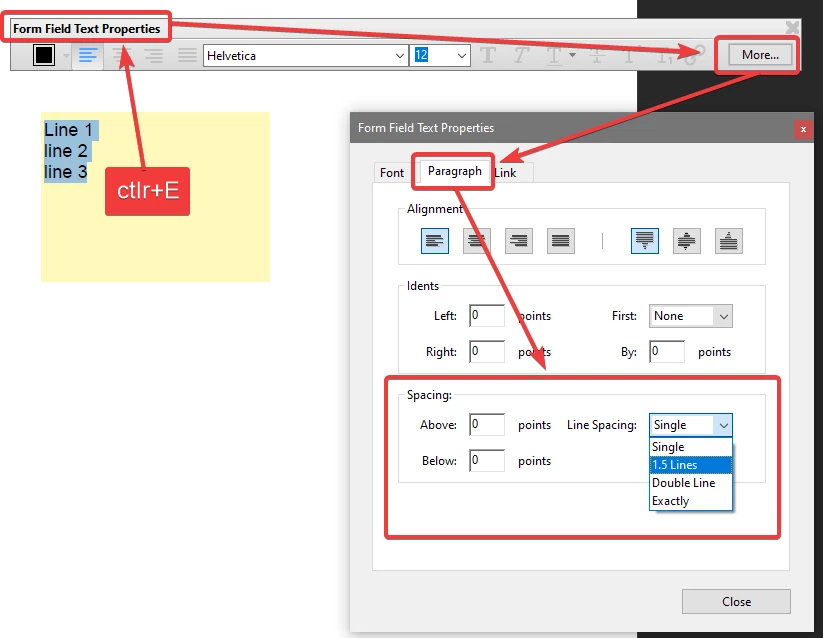Align text left in toolbar
This screenshot has height=638, width=823.
click(x=88, y=55)
